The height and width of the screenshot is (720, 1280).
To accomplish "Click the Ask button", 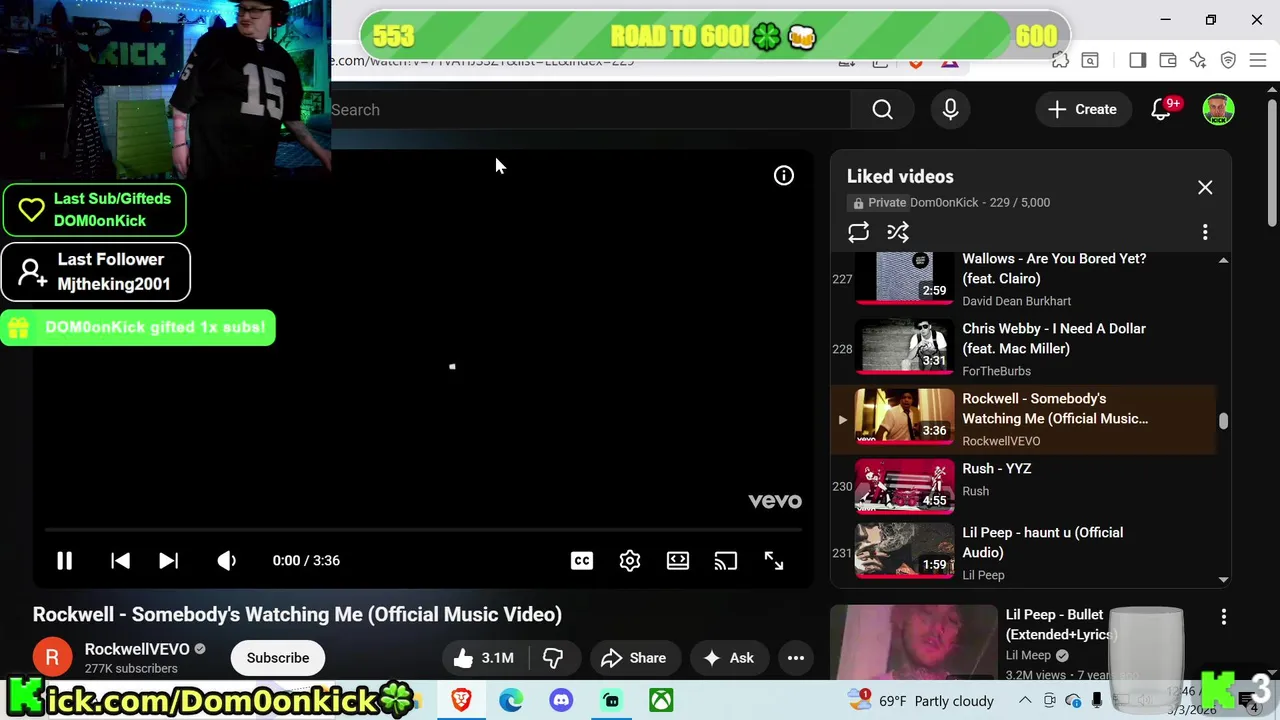I will [729, 658].
